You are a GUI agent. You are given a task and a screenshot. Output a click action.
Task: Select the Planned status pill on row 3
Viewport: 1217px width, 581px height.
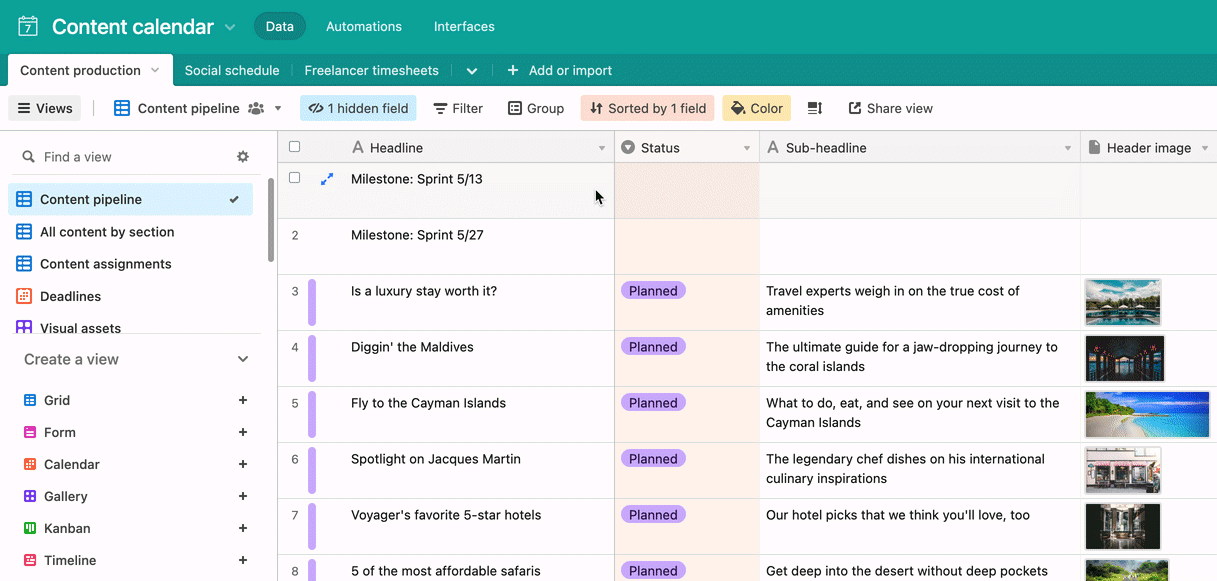(652, 290)
